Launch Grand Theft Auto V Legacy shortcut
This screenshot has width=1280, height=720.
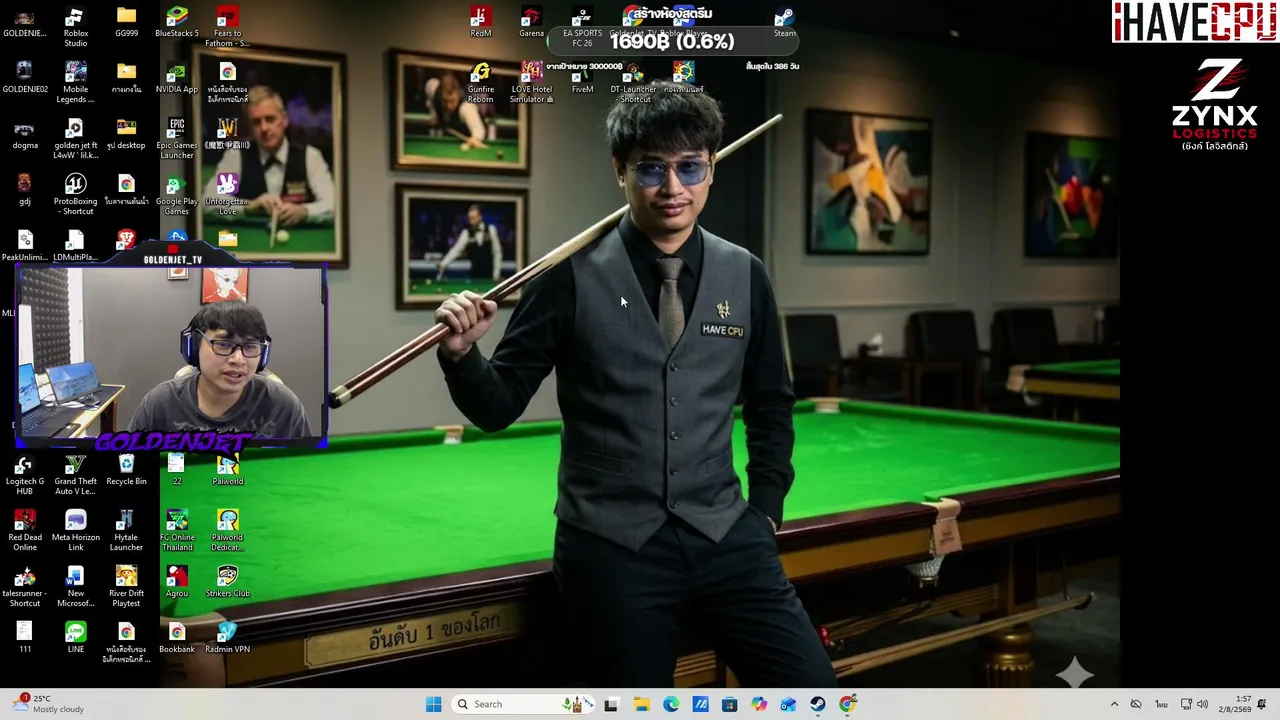(x=75, y=475)
